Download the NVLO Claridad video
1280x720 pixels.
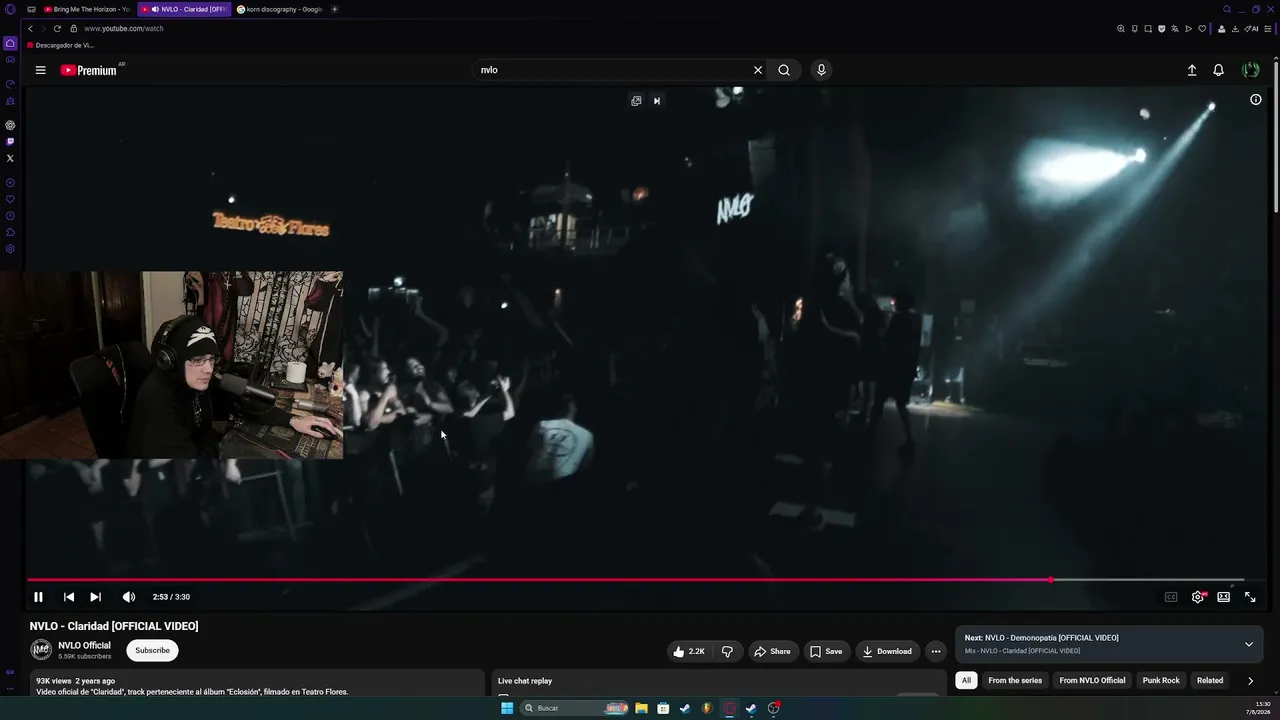point(887,652)
